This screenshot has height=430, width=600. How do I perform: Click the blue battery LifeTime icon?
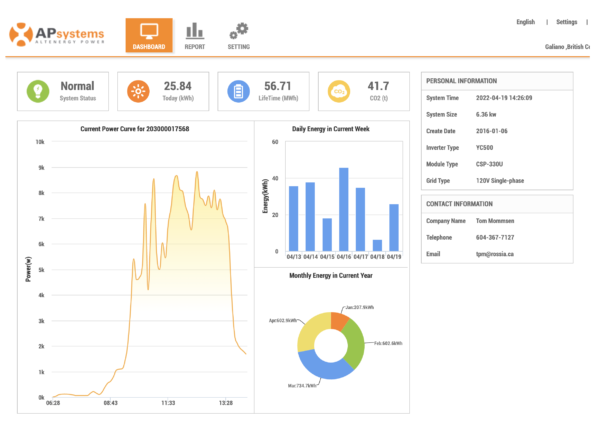click(238, 92)
